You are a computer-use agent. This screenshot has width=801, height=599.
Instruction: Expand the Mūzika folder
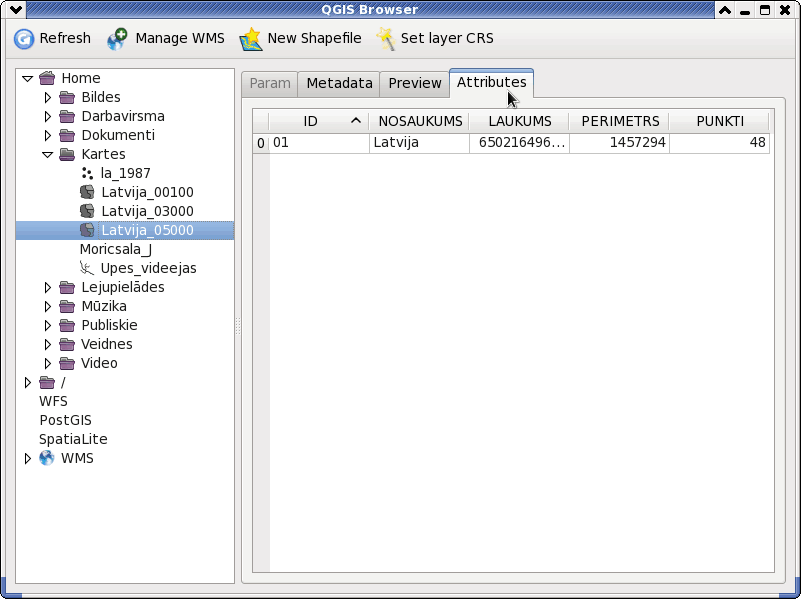pos(48,306)
